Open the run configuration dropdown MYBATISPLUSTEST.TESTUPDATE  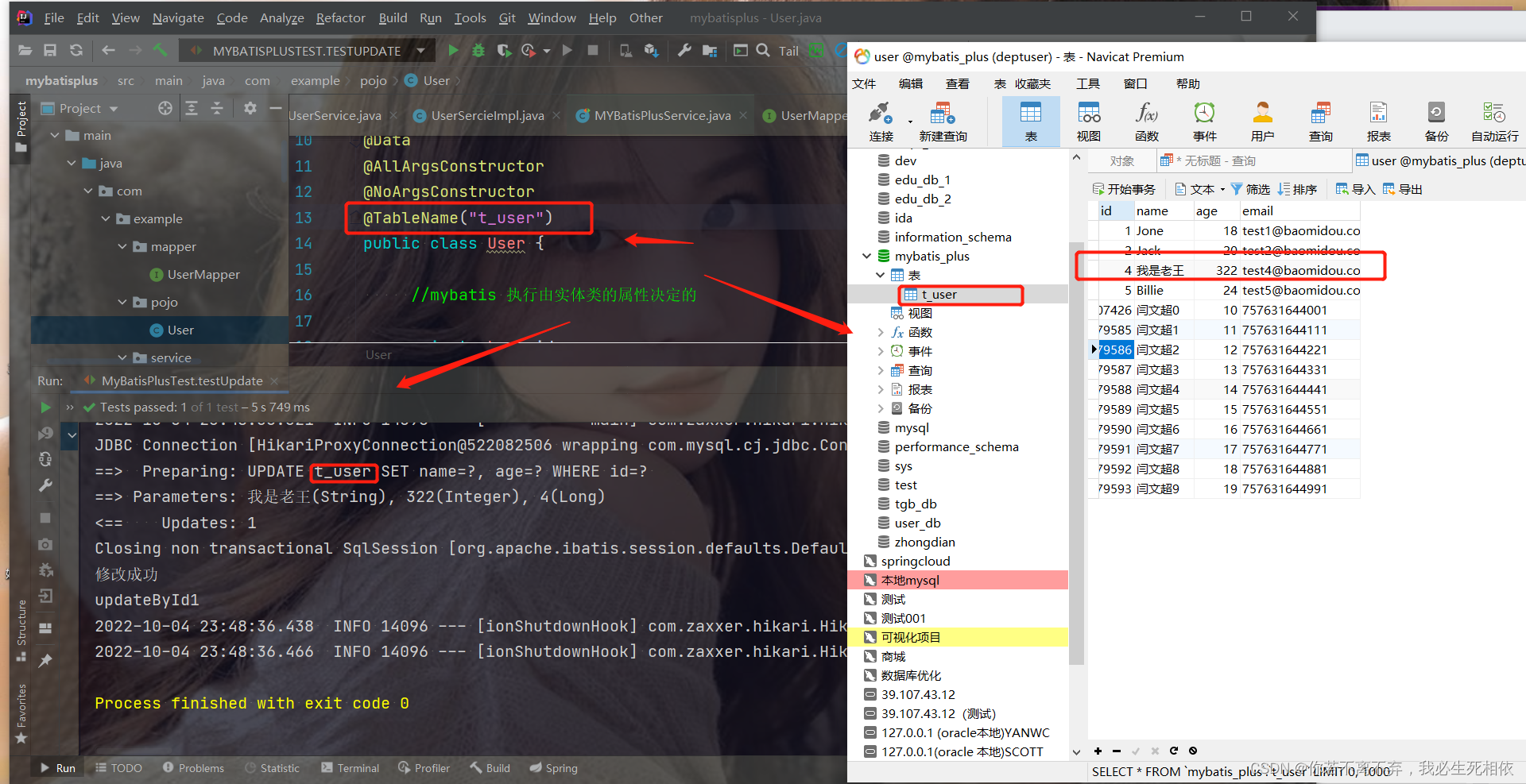pyautogui.click(x=307, y=51)
